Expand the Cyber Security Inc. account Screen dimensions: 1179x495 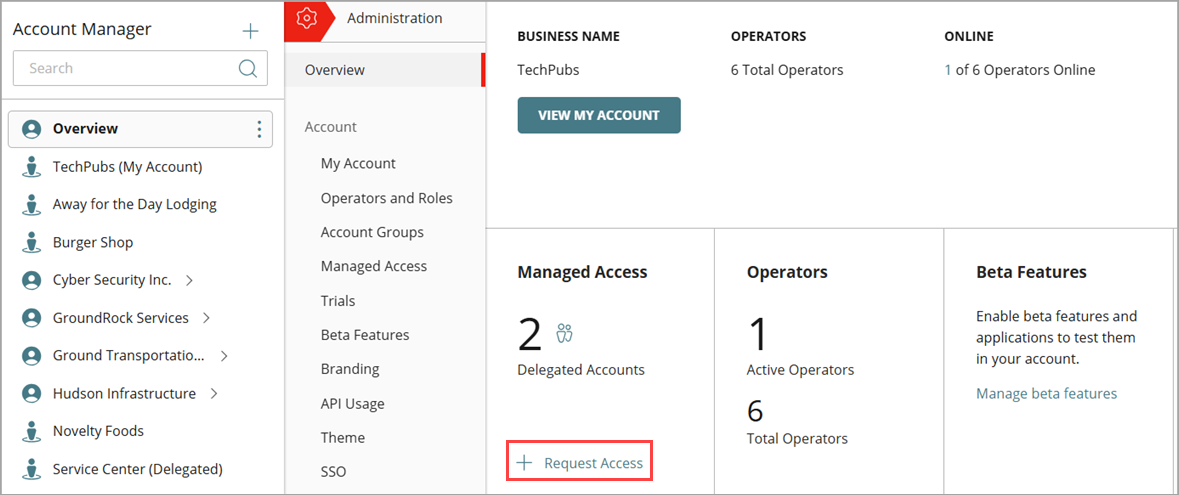190,280
